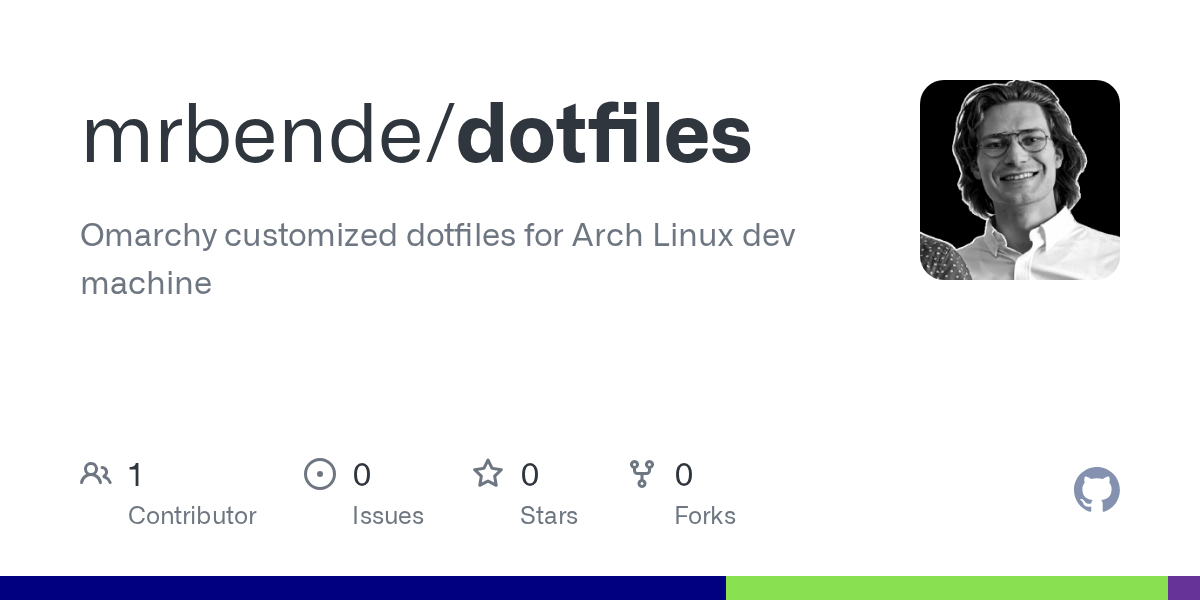Click the contributors people icon
The image size is (1200, 600).
96,474
